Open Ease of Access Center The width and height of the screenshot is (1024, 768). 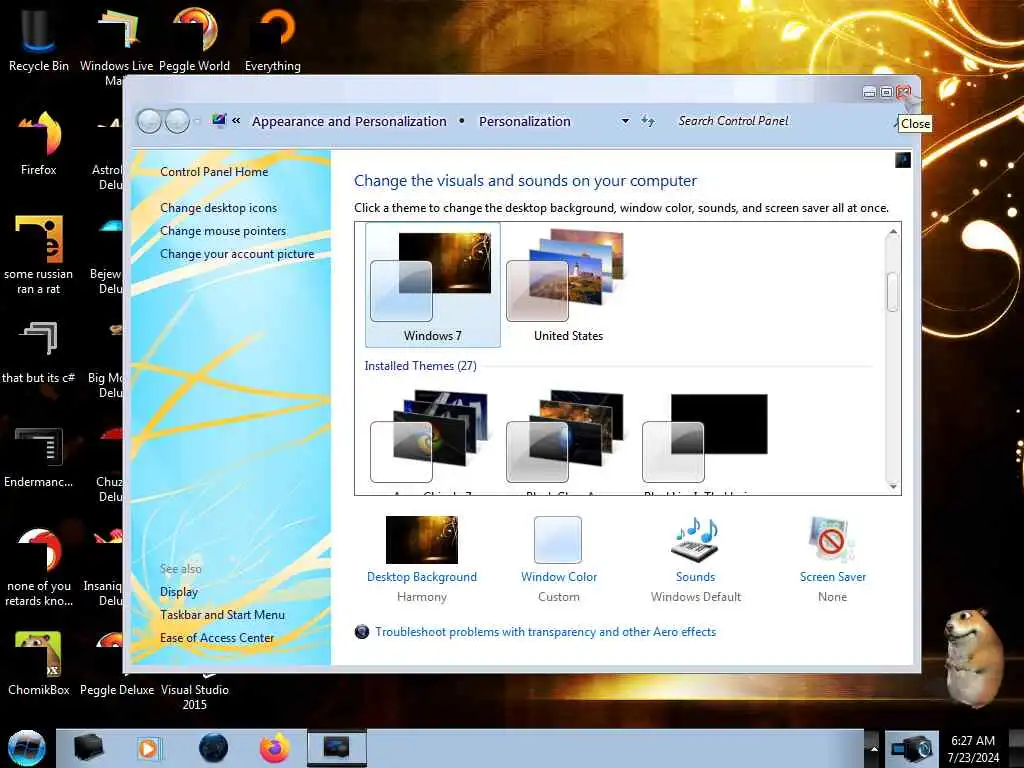coord(217,637)
